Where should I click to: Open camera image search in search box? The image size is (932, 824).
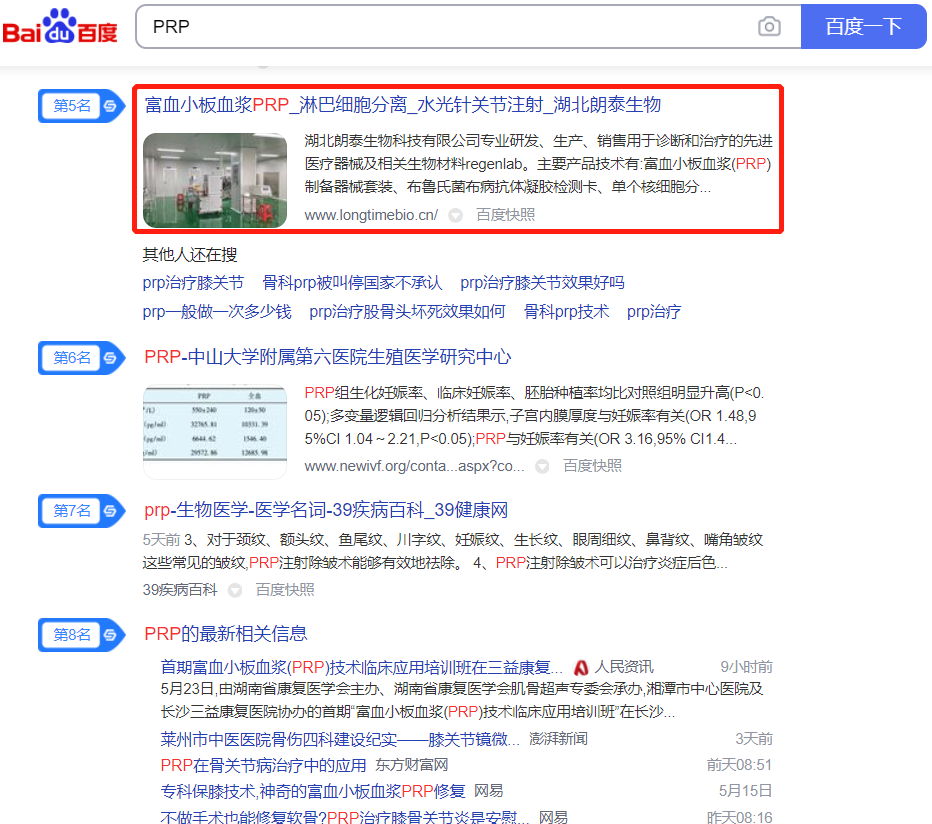[769, 27]
